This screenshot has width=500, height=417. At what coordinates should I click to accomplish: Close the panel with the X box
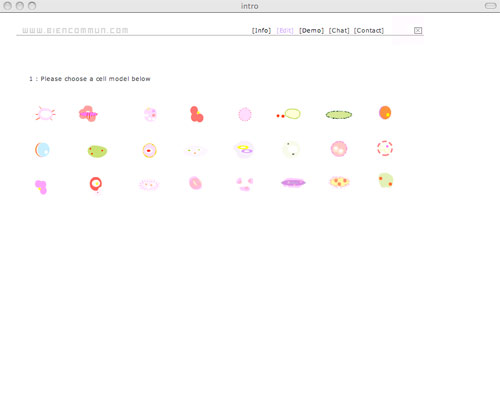point(418,30)
